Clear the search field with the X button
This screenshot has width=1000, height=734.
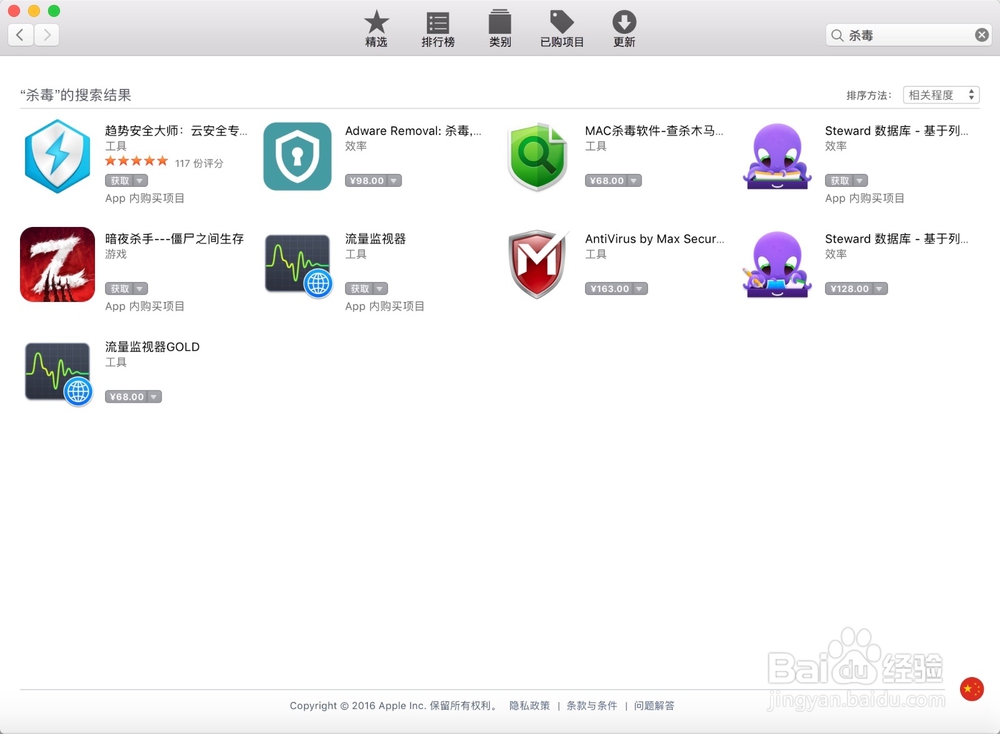[x=982, y=35]
